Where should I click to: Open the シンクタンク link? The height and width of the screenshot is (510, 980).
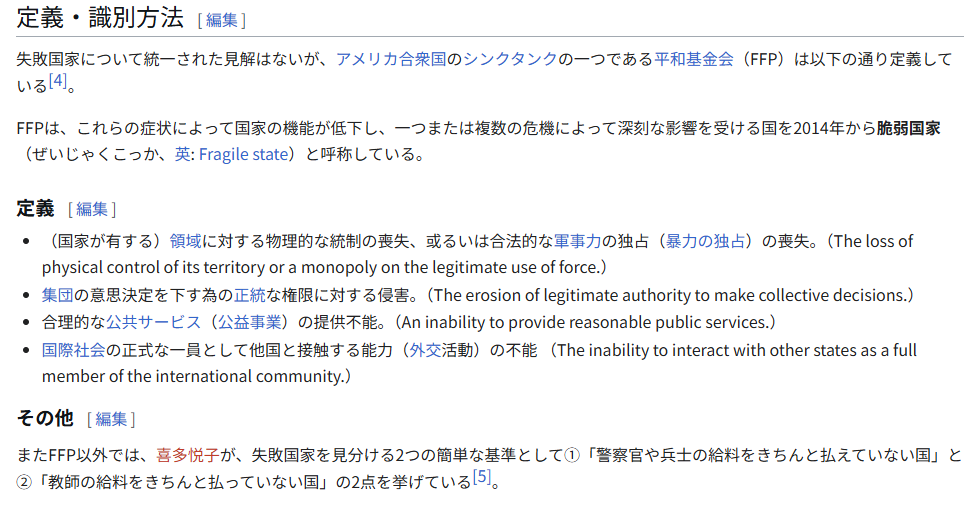[x=510, y=59]
